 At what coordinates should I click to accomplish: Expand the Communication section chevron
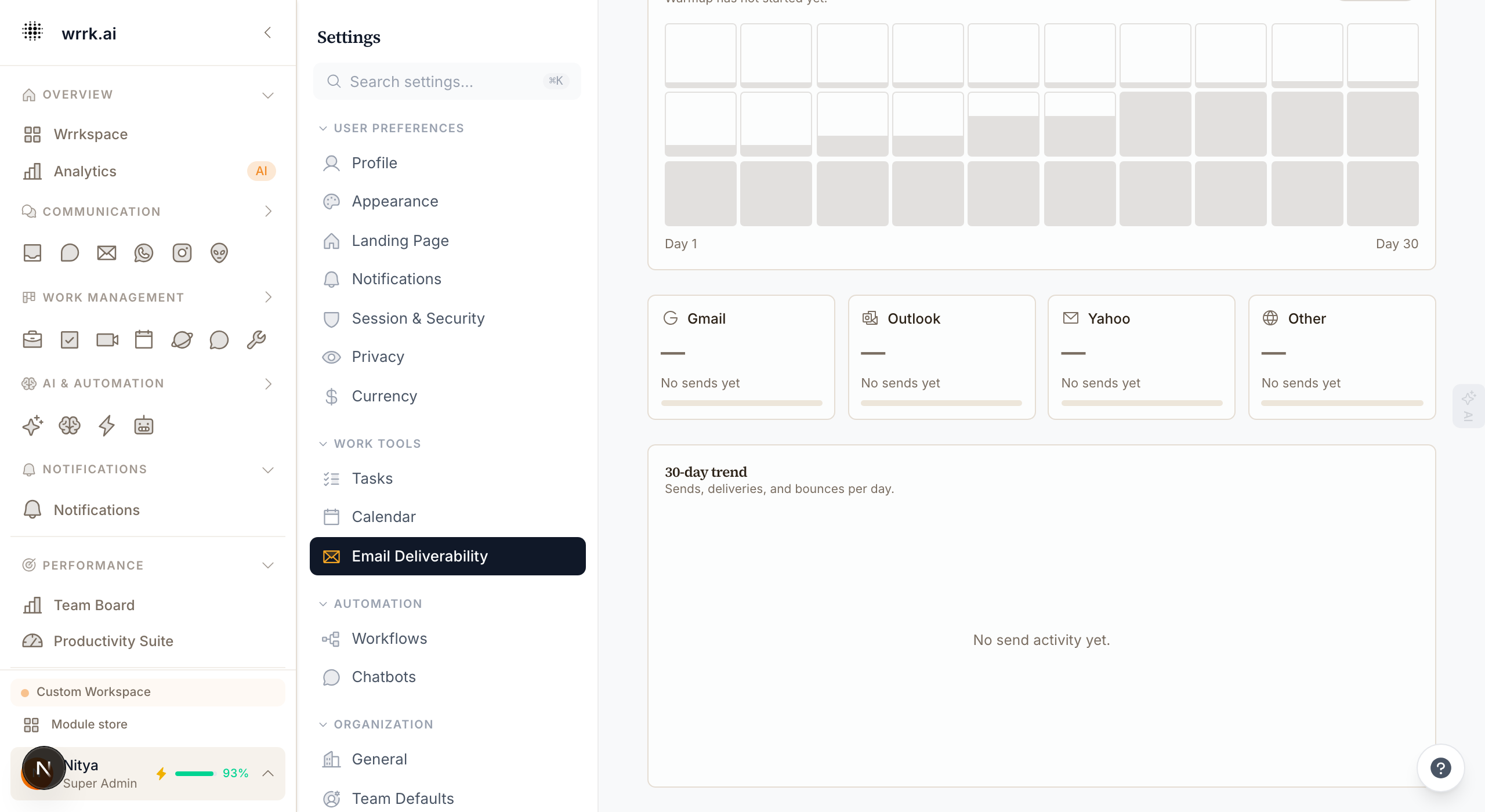point(268,212)
